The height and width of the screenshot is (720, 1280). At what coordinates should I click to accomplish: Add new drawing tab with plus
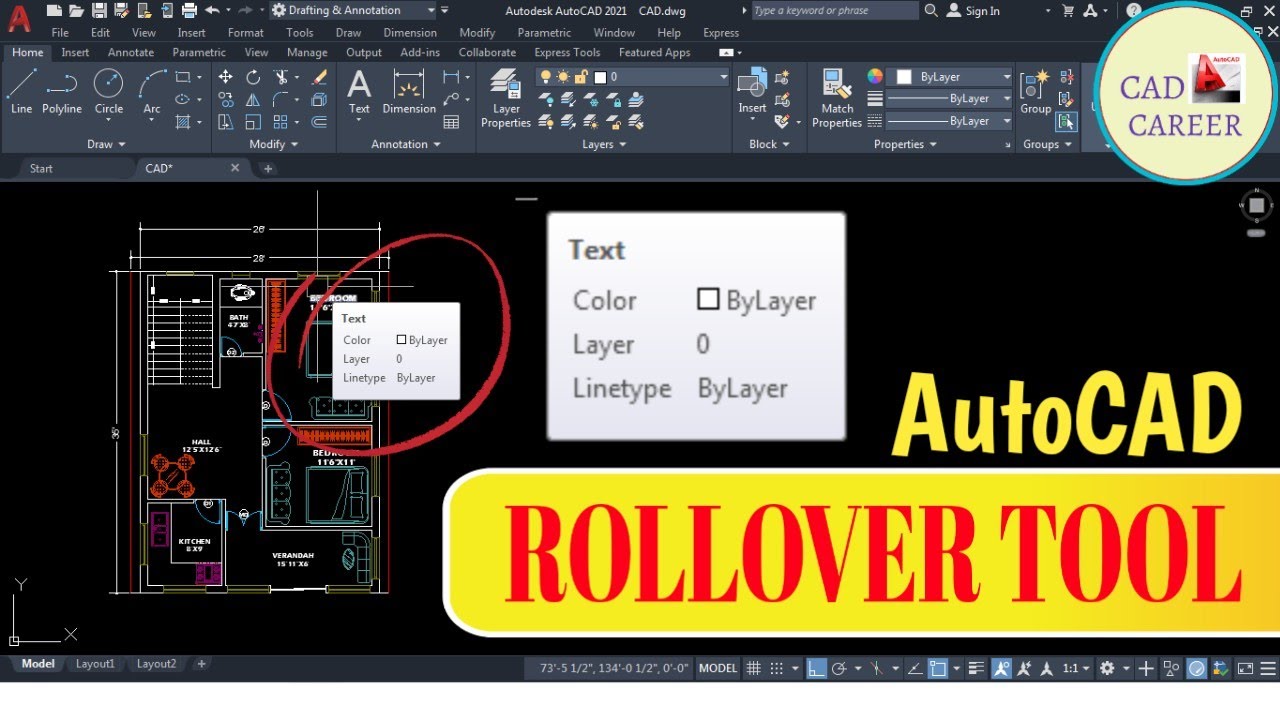pos(267,168)
